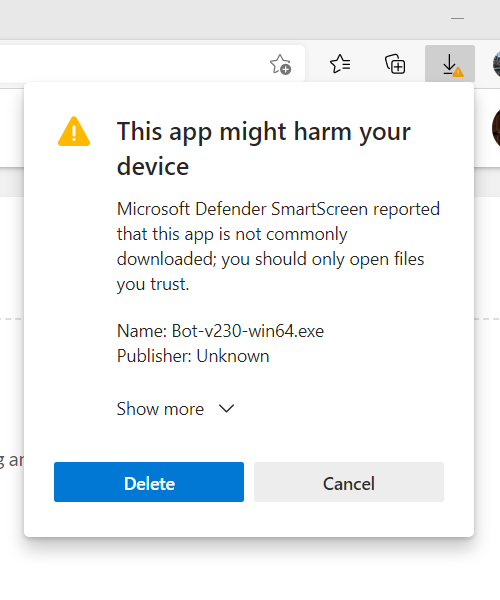Click the 'This app might harm your device' heading
Screen dimensions: 500x600
[x=264, y=148]
